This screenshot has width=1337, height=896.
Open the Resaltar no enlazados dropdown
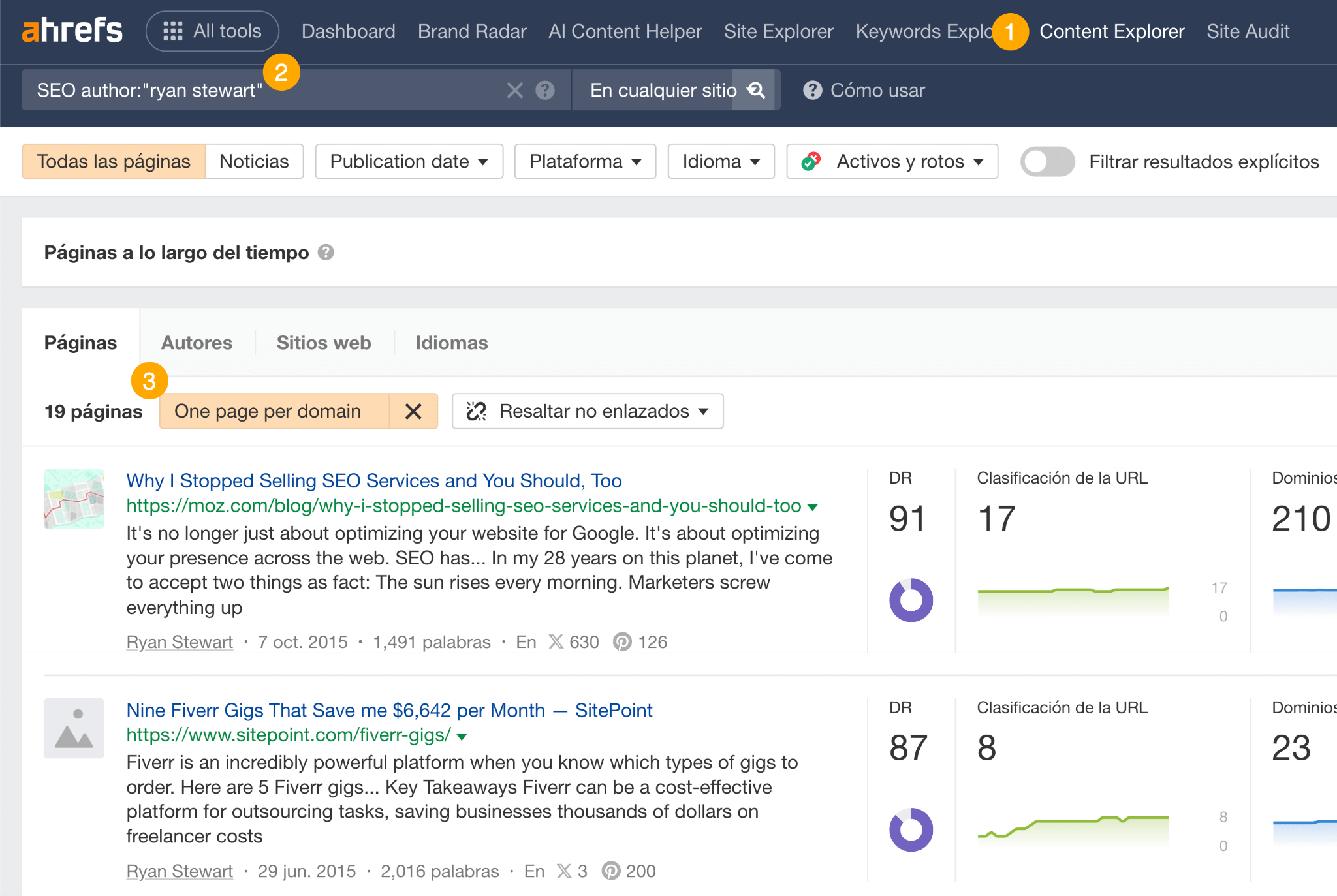[x=586, y=411]
